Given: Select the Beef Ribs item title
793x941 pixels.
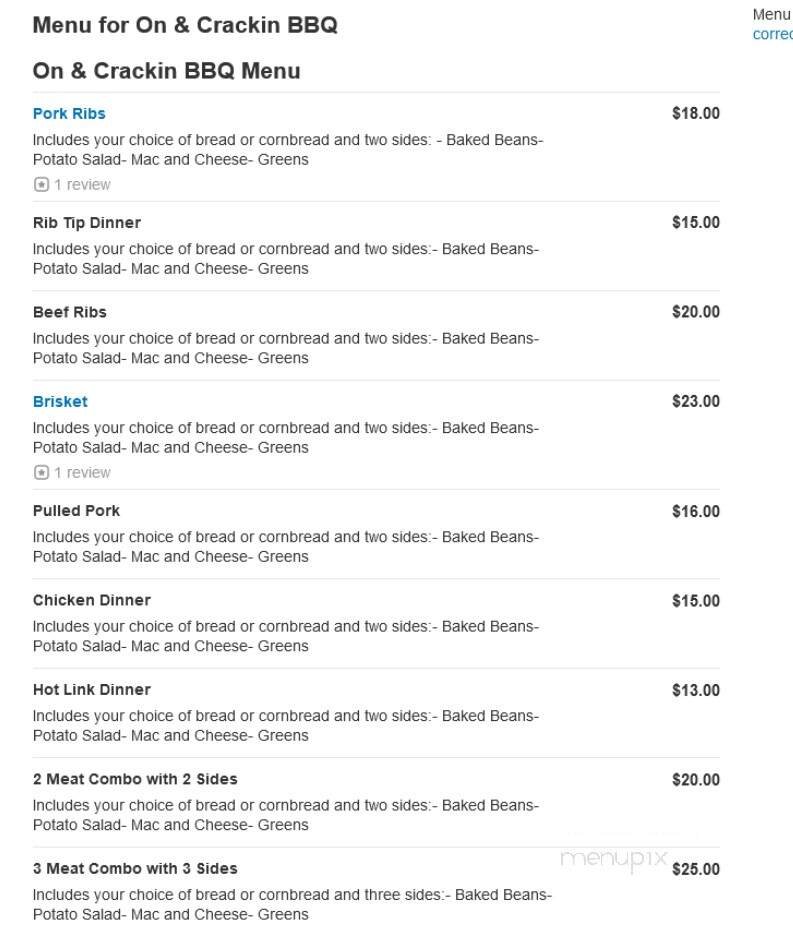Looking at the screenshot, I should (70, 312).
